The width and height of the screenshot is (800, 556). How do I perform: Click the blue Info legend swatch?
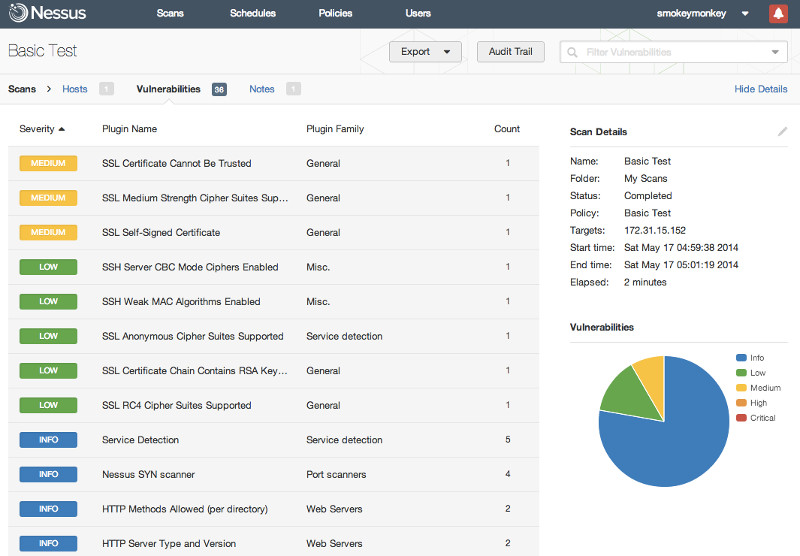pos(741,358)
